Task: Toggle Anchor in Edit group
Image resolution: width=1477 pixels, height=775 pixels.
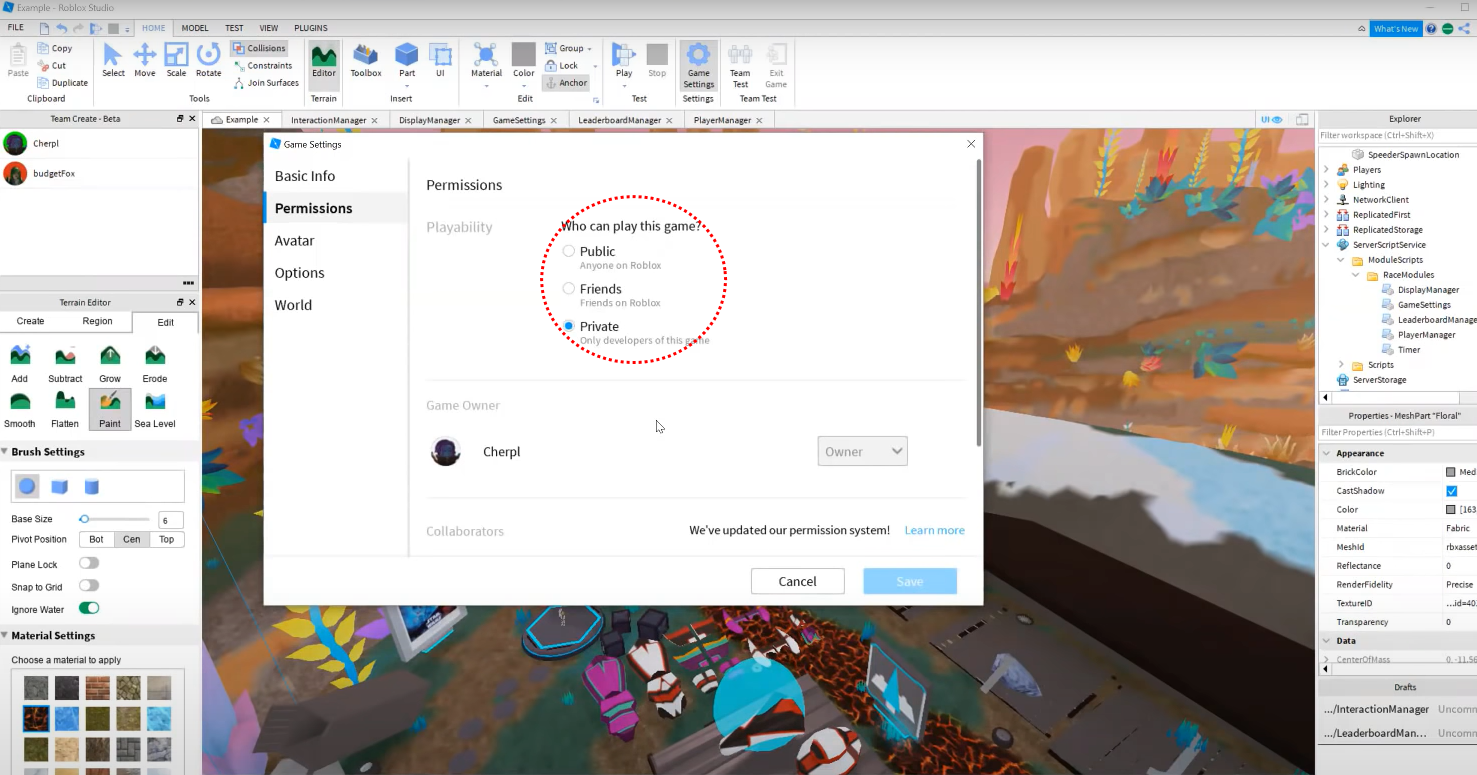Action: pos(566,83)
